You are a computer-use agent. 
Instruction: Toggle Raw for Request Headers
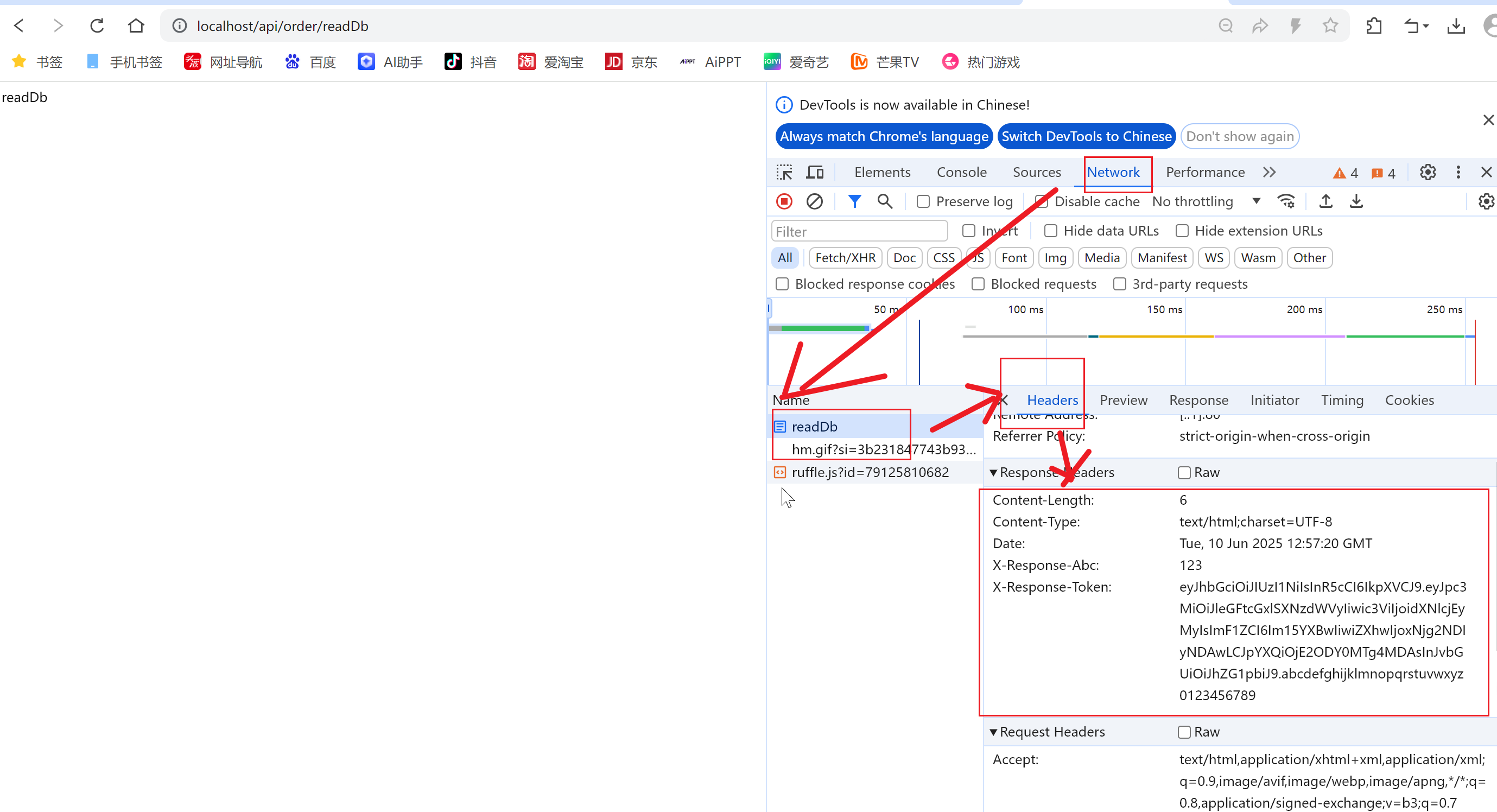point(1184,732)
